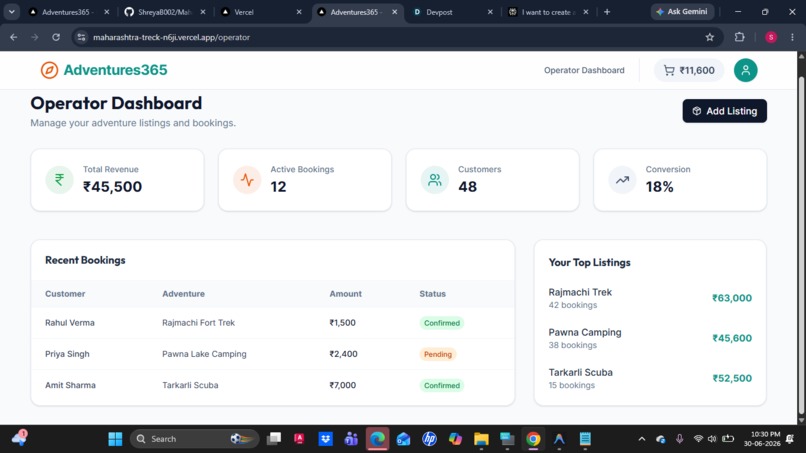This screenshot has height=453, width=806.
Task: Click the ₹63,000 listing revenue value
Action: [732, 298]
